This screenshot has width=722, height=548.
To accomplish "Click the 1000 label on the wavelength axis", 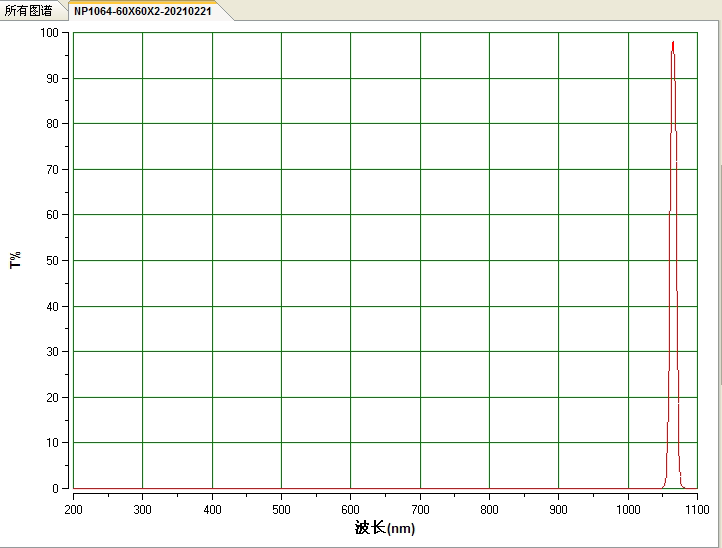I will pyautogui.click(x=628, y=509).
